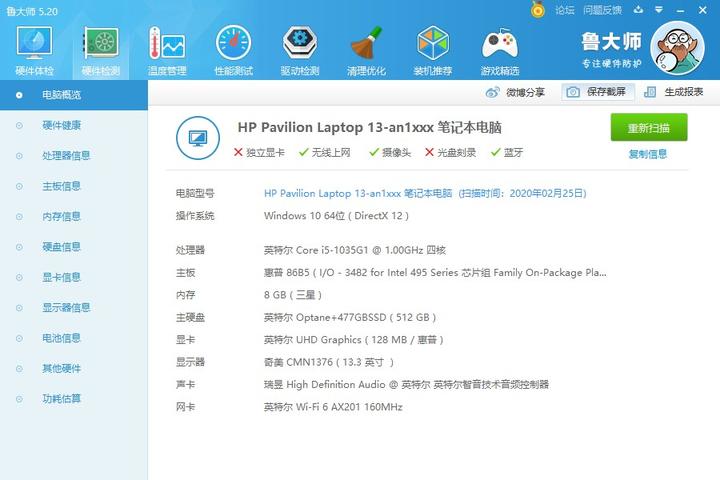720x480 pixels.
Task: Open the 问题反馈 feedback link
Action: click(602, 10)
